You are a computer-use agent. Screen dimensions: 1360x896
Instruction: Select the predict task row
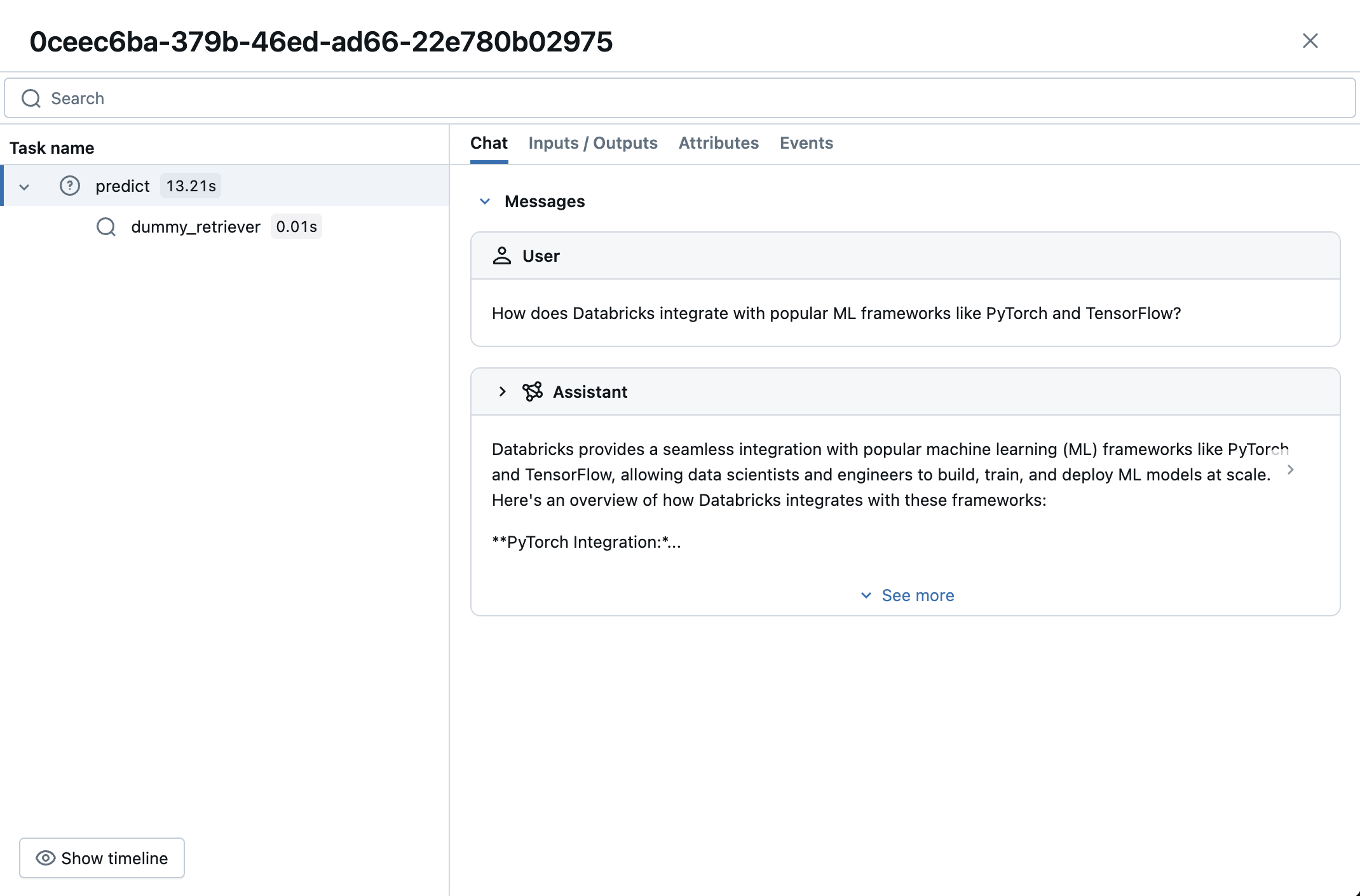[x=225, y=186]
